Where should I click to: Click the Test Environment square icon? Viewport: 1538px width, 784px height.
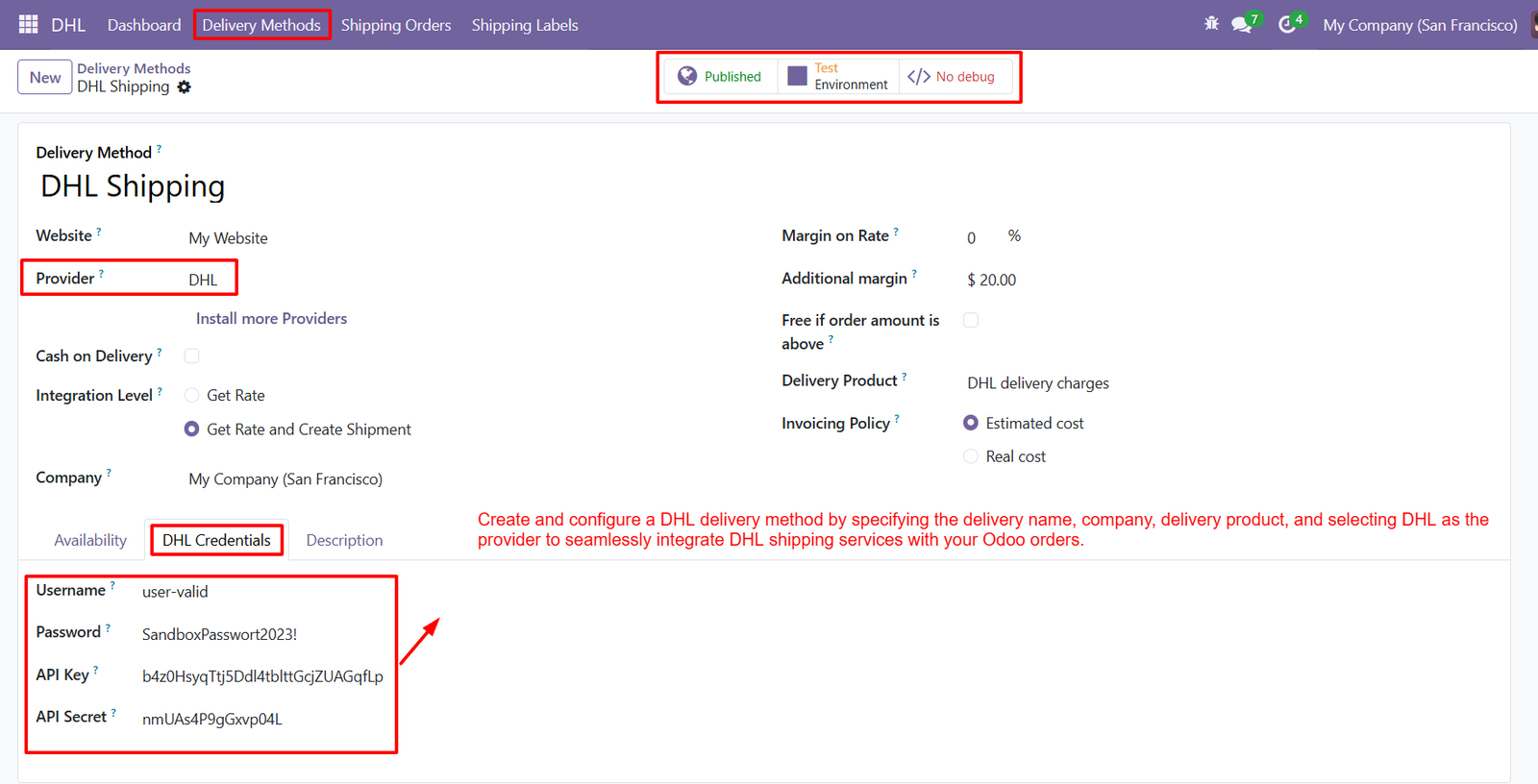pyautogui.click(x=797, y=76)
